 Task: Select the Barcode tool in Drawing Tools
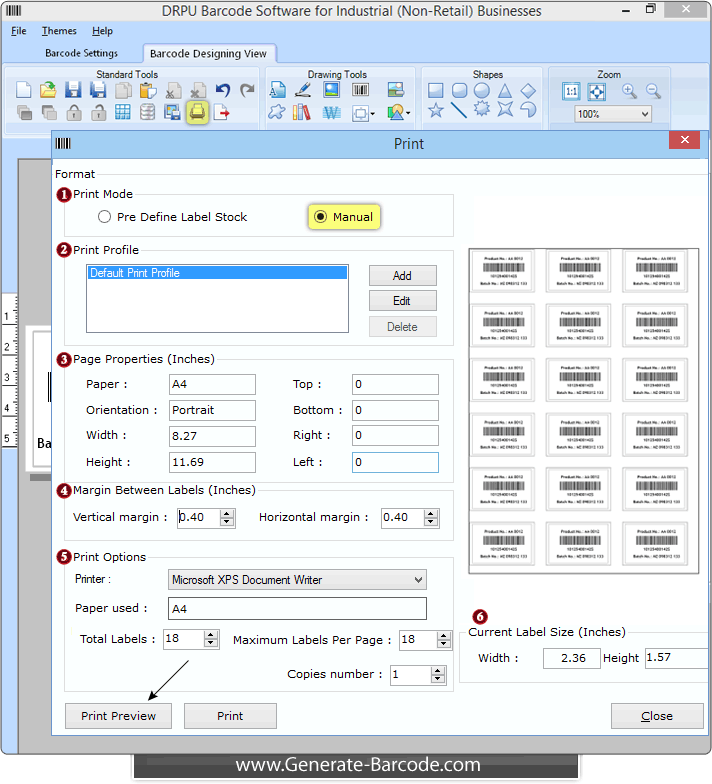pyautogui.click(x=360, y=90)
